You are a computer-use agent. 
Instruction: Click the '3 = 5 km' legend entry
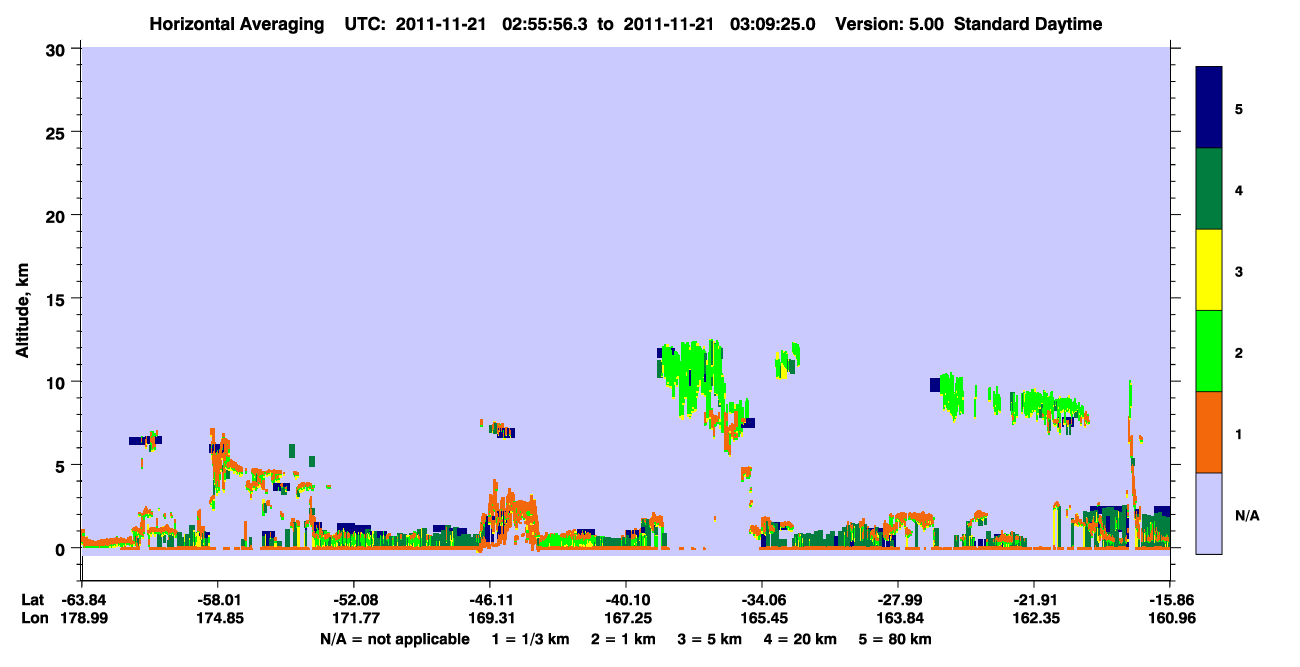(709, 639)
